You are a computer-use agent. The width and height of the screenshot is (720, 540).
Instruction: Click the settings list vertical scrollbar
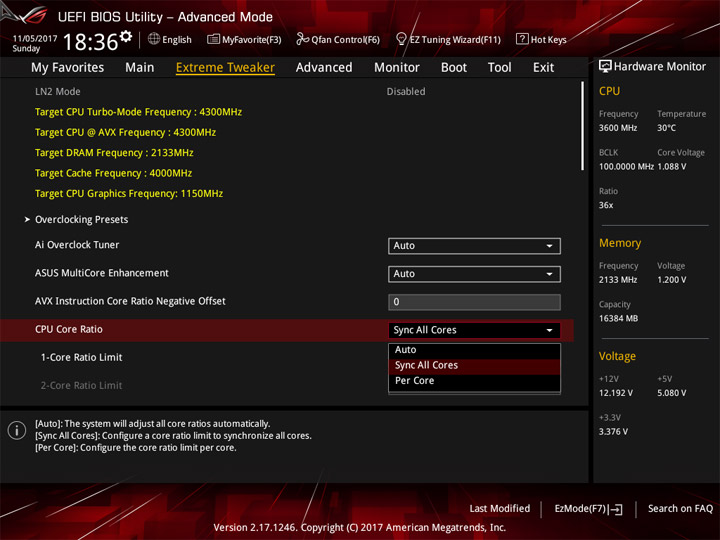(x=583, y=126)
